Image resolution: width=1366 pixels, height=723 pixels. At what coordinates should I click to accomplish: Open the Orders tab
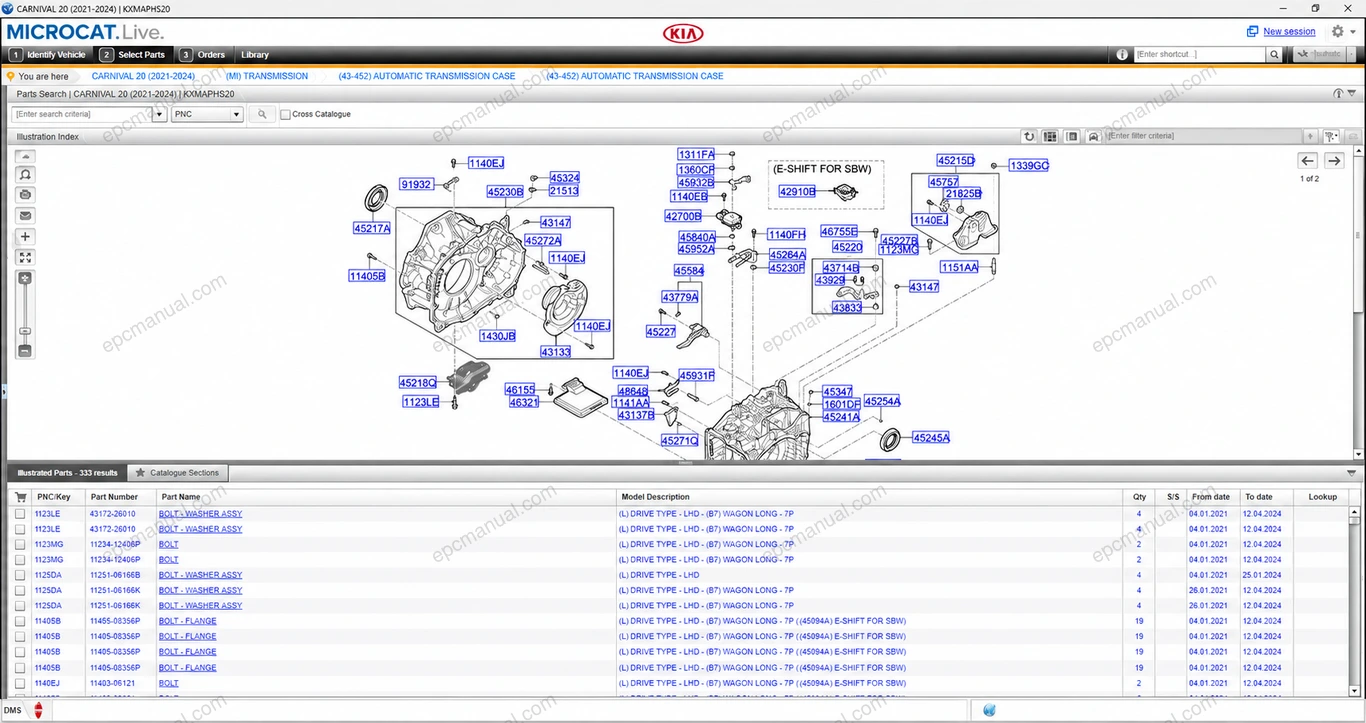203,55
